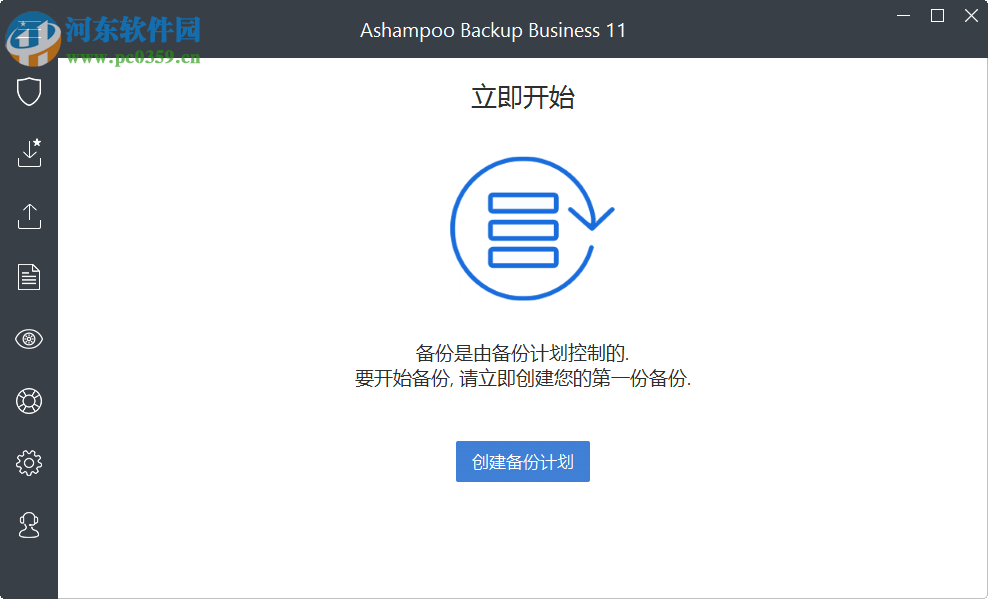Close the Ashampoo Backup Business window
The height and width of the screenshot is (599, 988).
971,16
